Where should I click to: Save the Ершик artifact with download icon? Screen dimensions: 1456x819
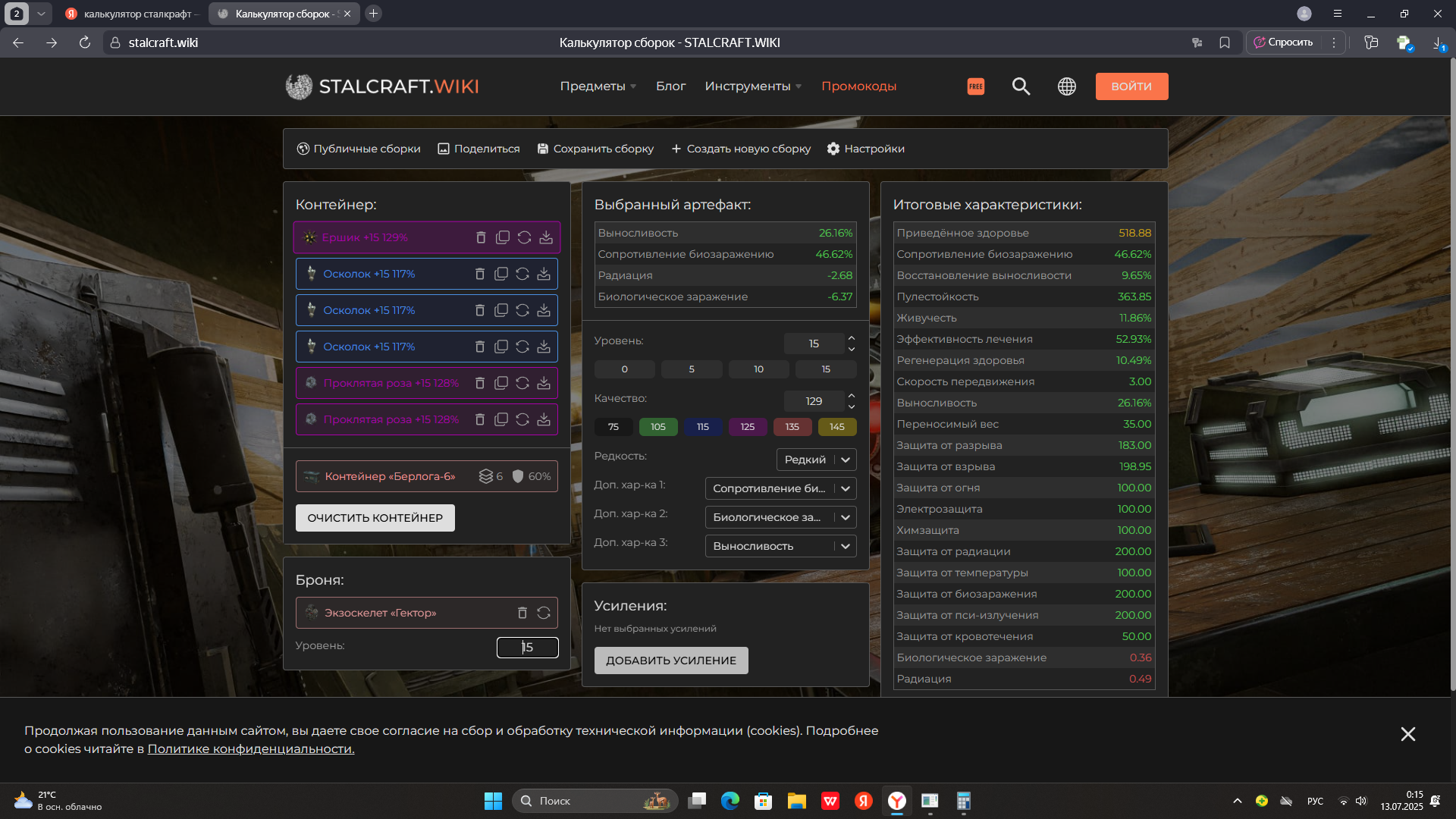point(546,237)
